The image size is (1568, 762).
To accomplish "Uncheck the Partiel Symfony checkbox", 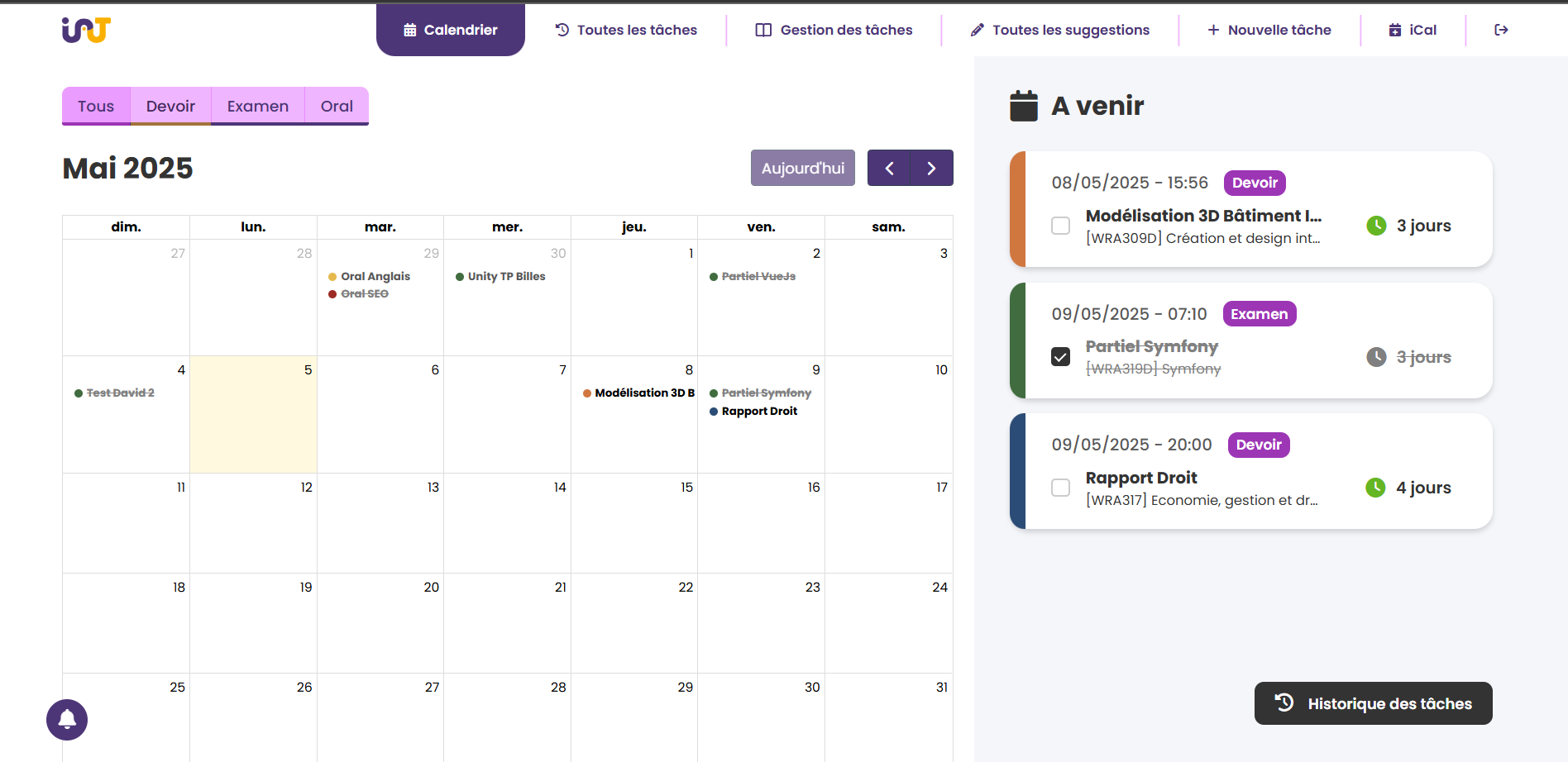I will tap(1060, 357).
